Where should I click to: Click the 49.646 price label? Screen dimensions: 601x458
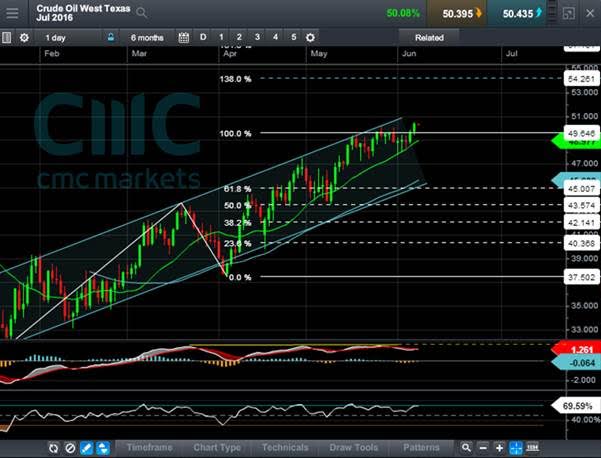581,133
